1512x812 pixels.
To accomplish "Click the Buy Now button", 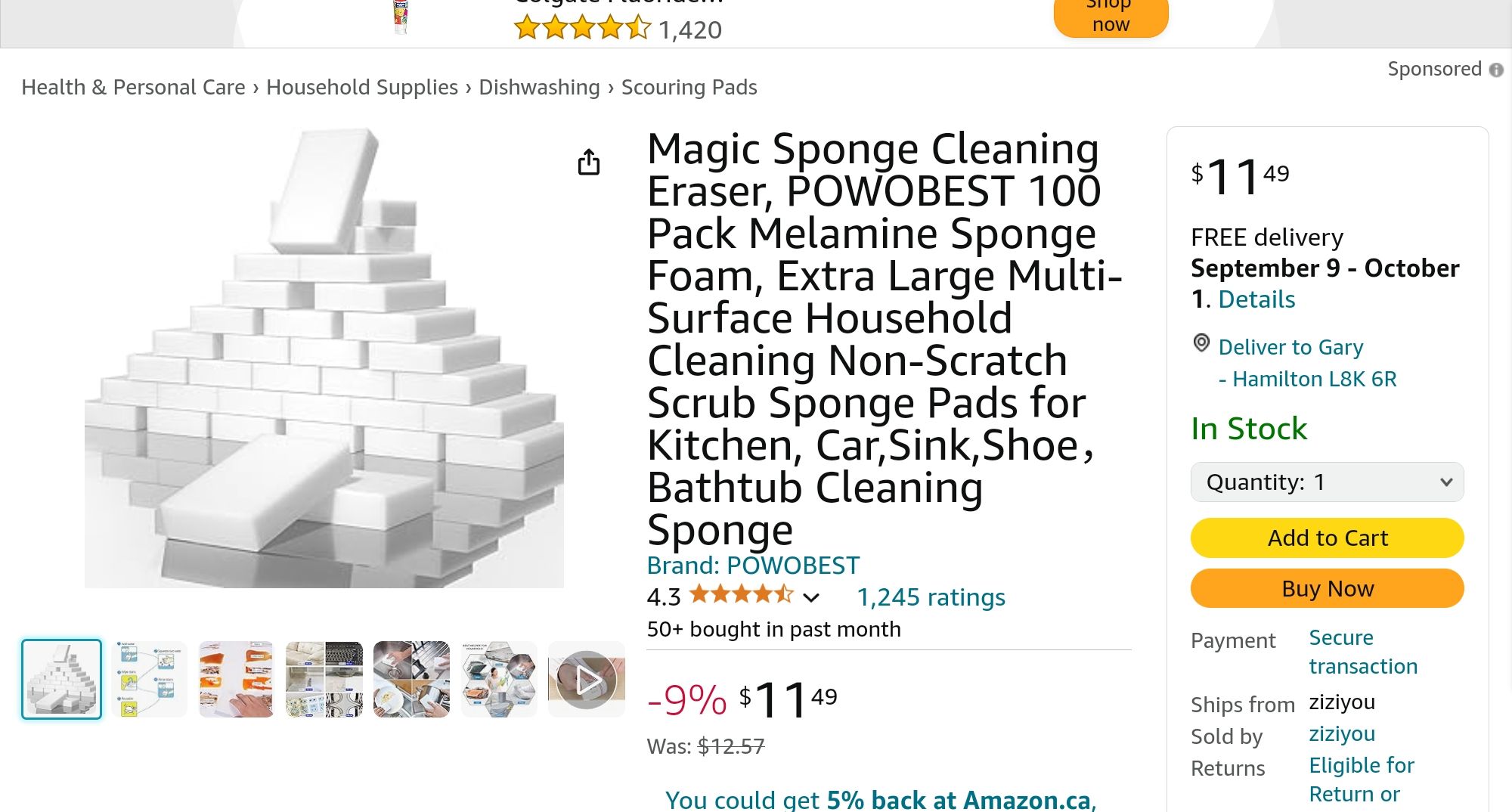I will (x=1327, y=588).
